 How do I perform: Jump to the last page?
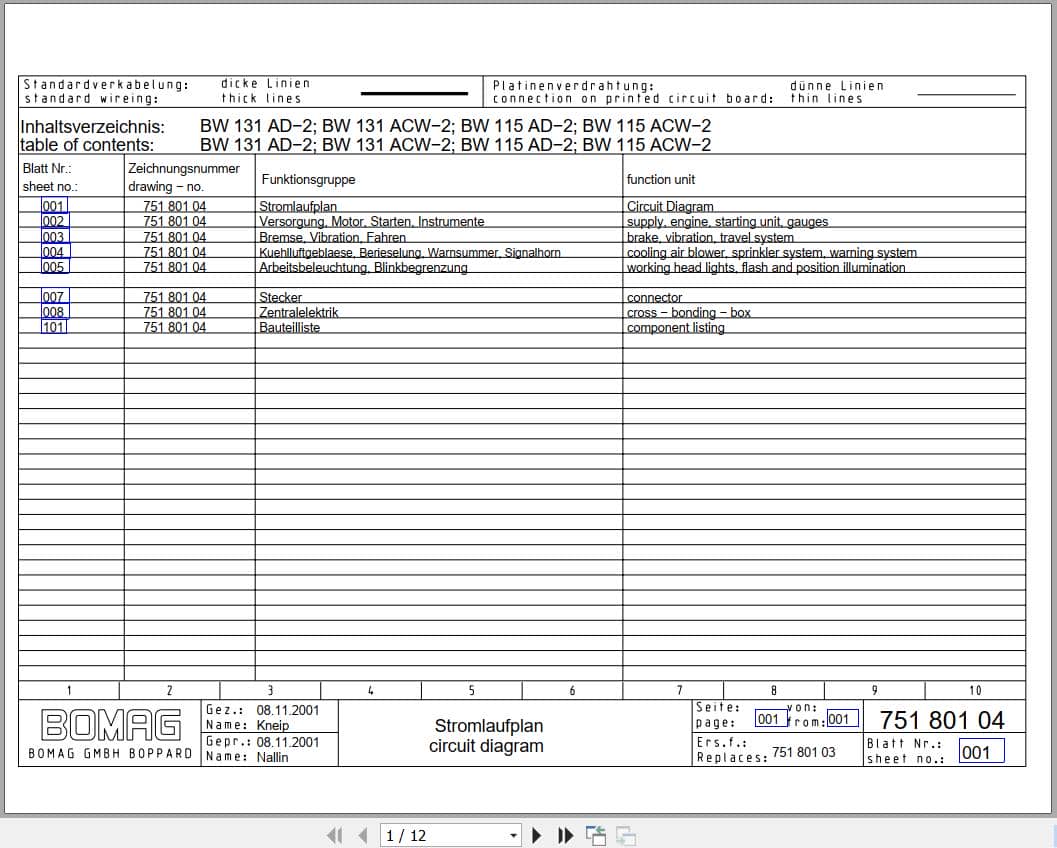(x=564, y=835)
